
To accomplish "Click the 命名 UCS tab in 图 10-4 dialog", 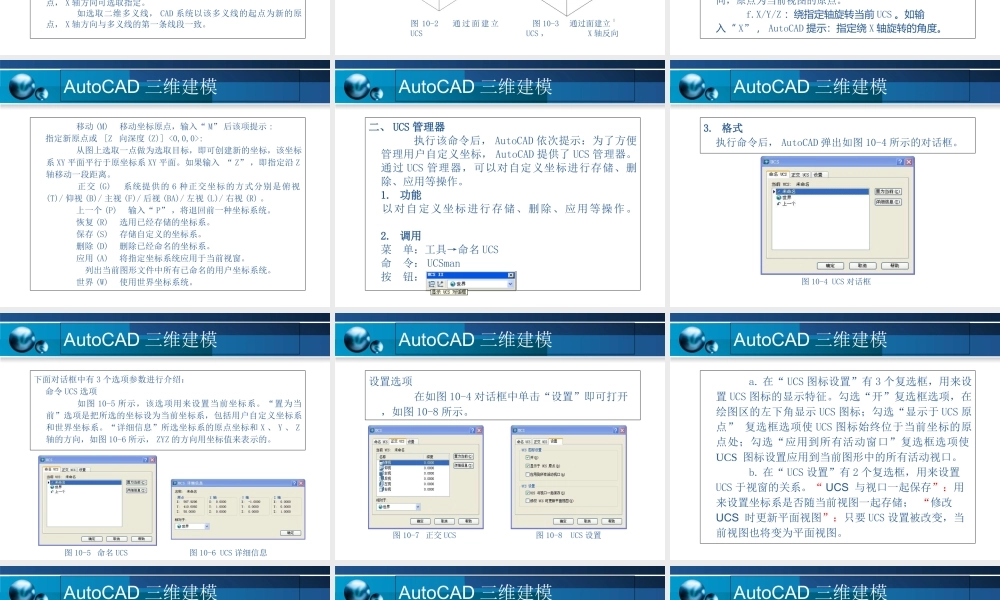I will (x=778, y=174).
